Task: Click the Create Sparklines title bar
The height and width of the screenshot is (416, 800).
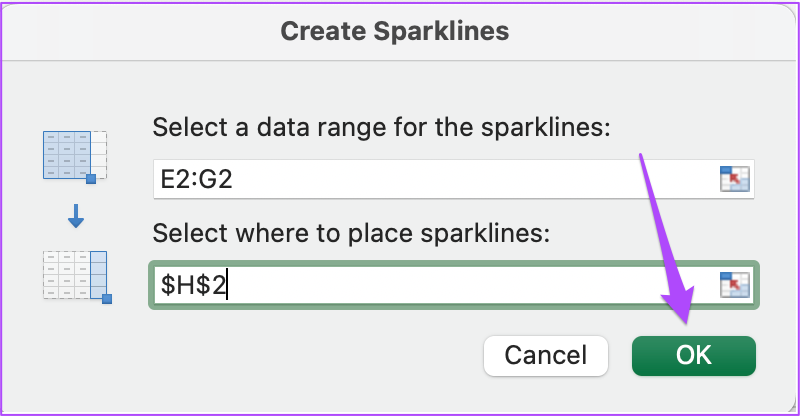Action: pos(395,31)
